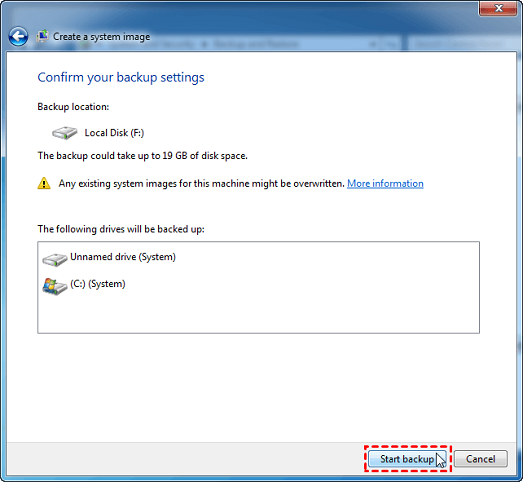523x482 pixels.
Task: Click the Confirm your backup settings heading
Action: click(121, 77)
